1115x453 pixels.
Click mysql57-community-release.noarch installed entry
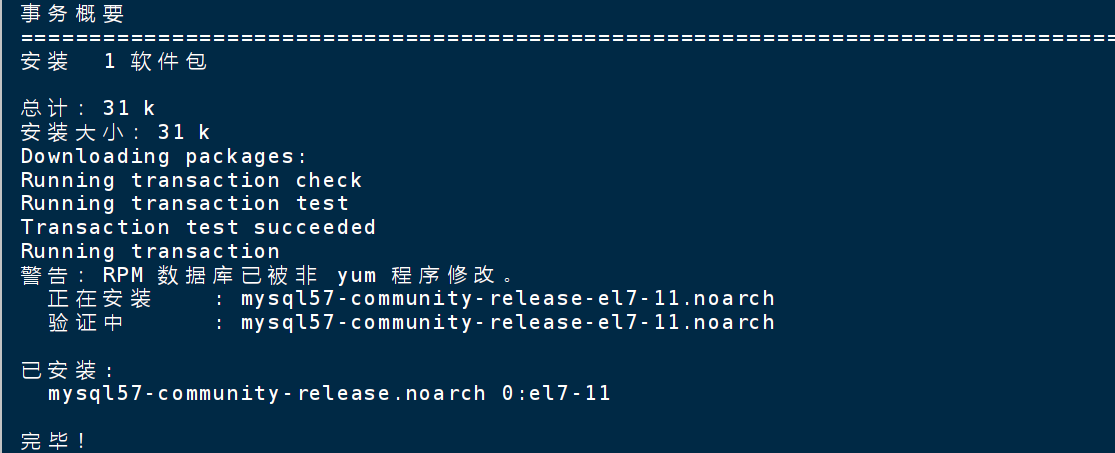pos(267,393)
